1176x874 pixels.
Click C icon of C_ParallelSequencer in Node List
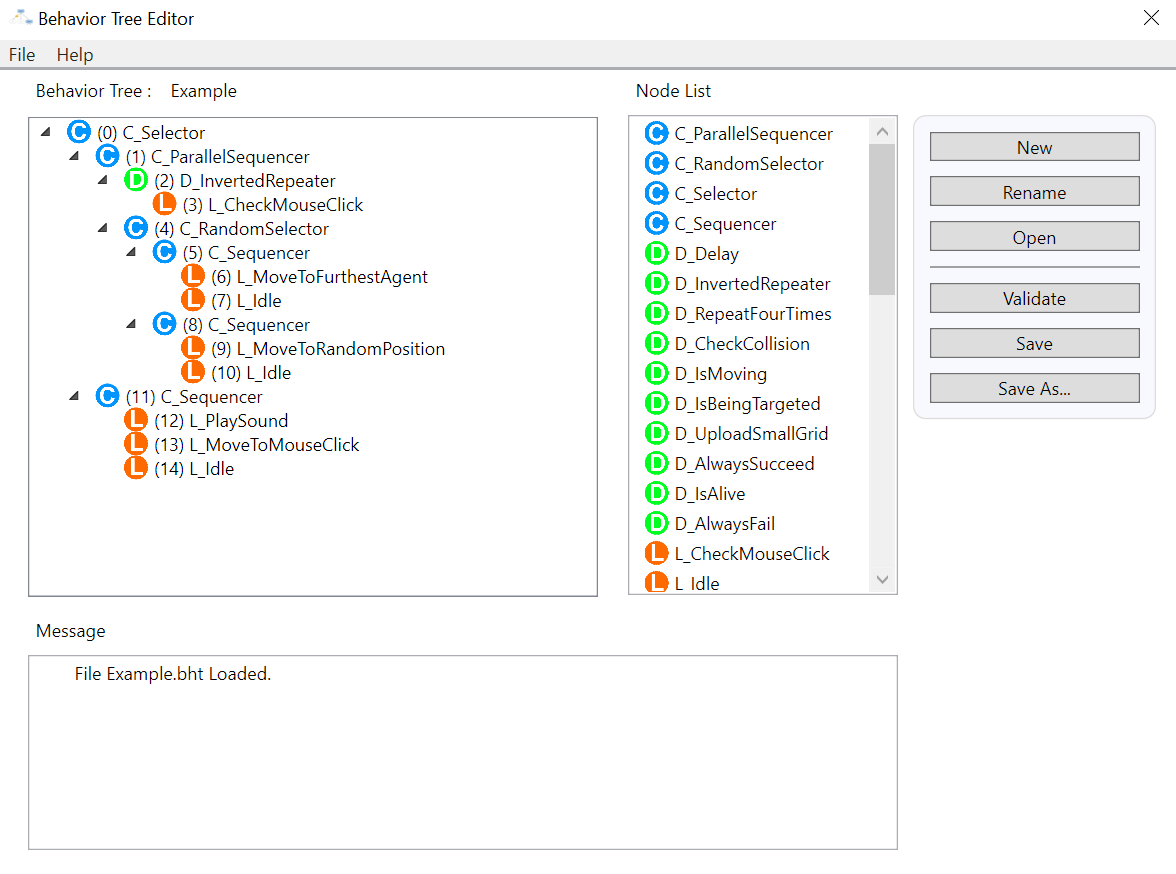tap(656, 134)
